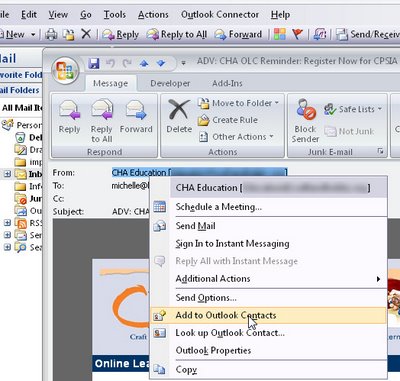The image size is (400, 381).
Task: Click the Move to Folder toolbar icon
Action: pyautogui.click(x=69, y=34)
